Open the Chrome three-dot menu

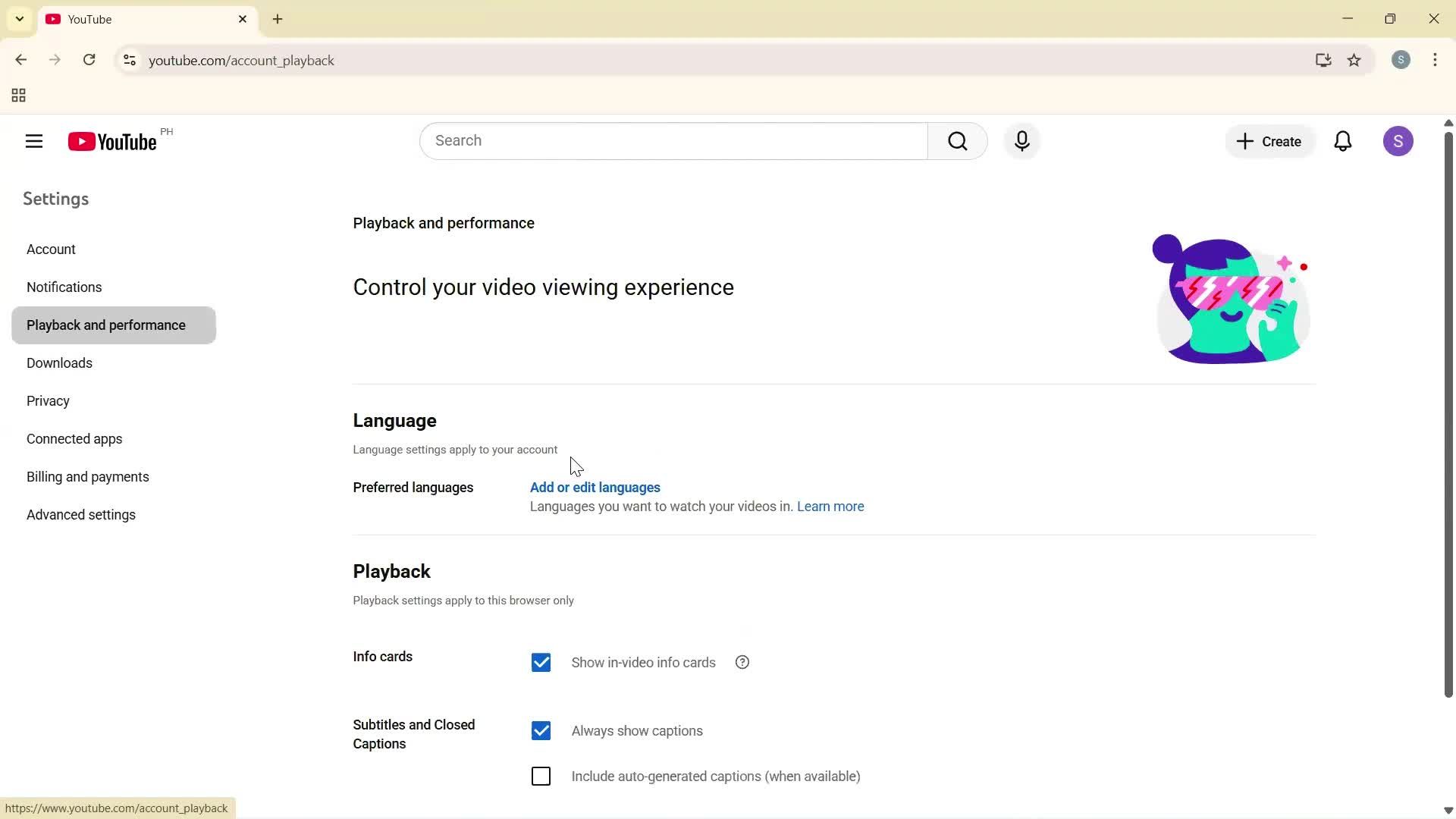(1435, 60)
